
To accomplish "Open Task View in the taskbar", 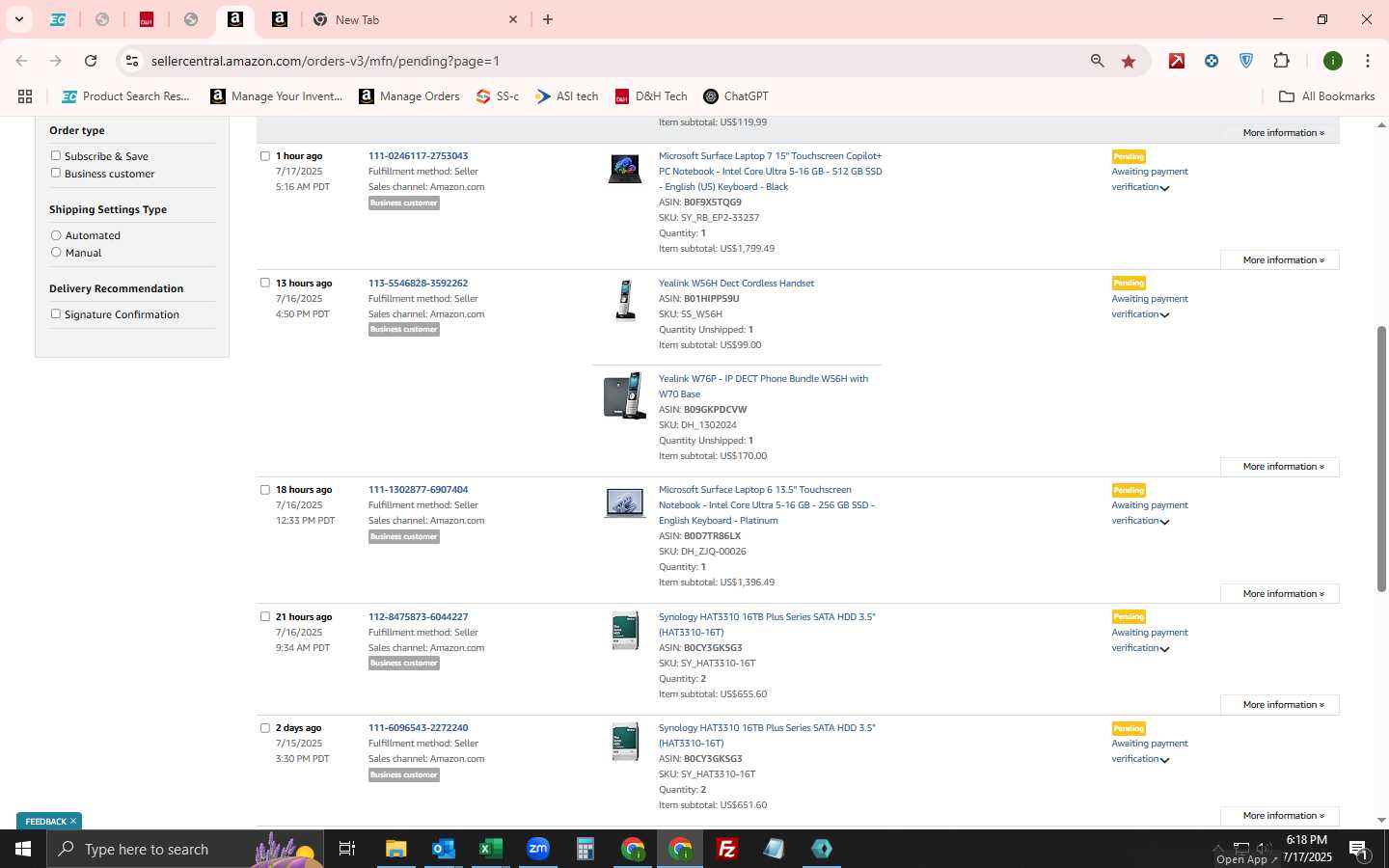I will click(x=347, y=849).
